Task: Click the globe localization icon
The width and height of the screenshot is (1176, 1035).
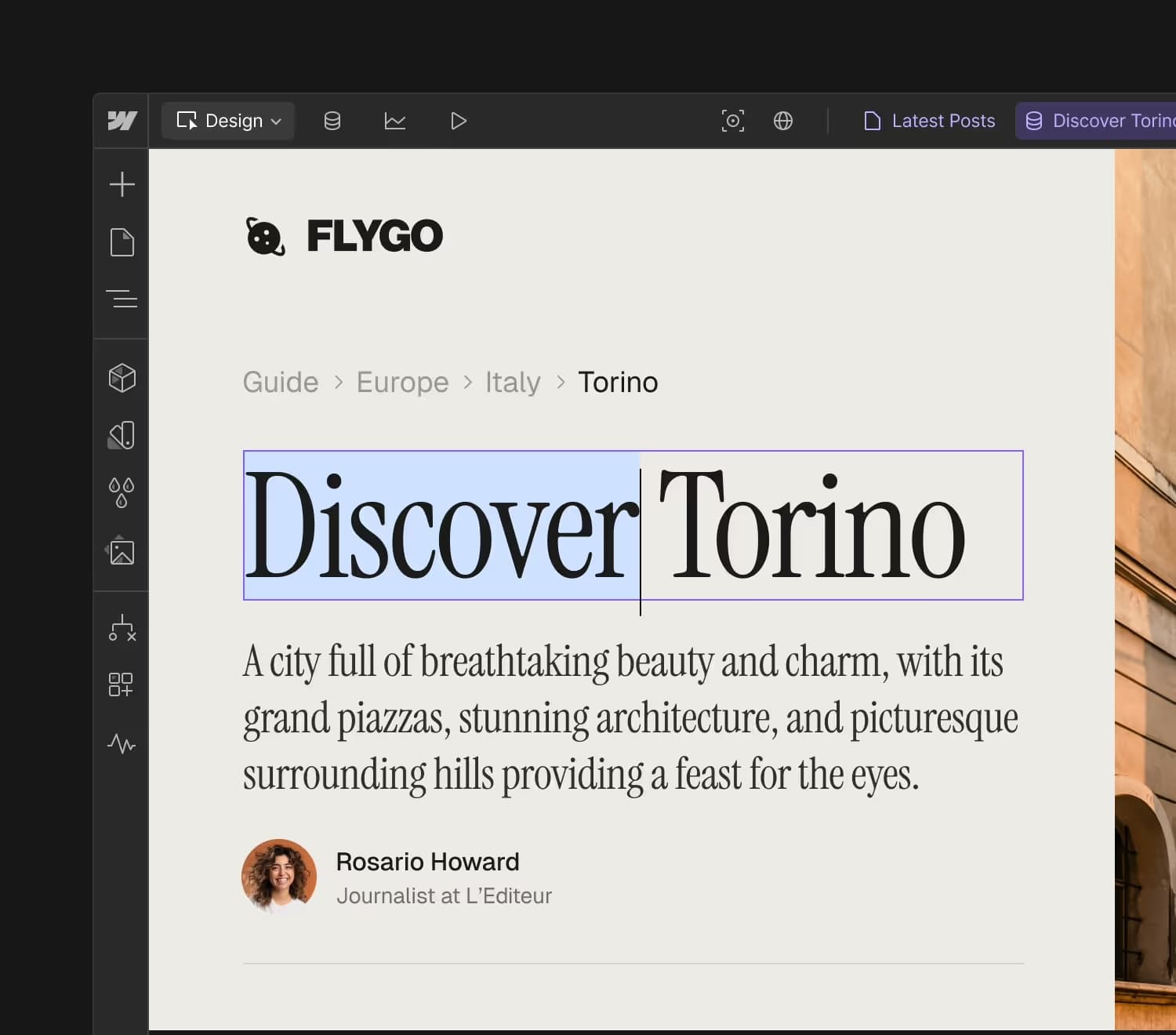Action: (x=783, y=121)
